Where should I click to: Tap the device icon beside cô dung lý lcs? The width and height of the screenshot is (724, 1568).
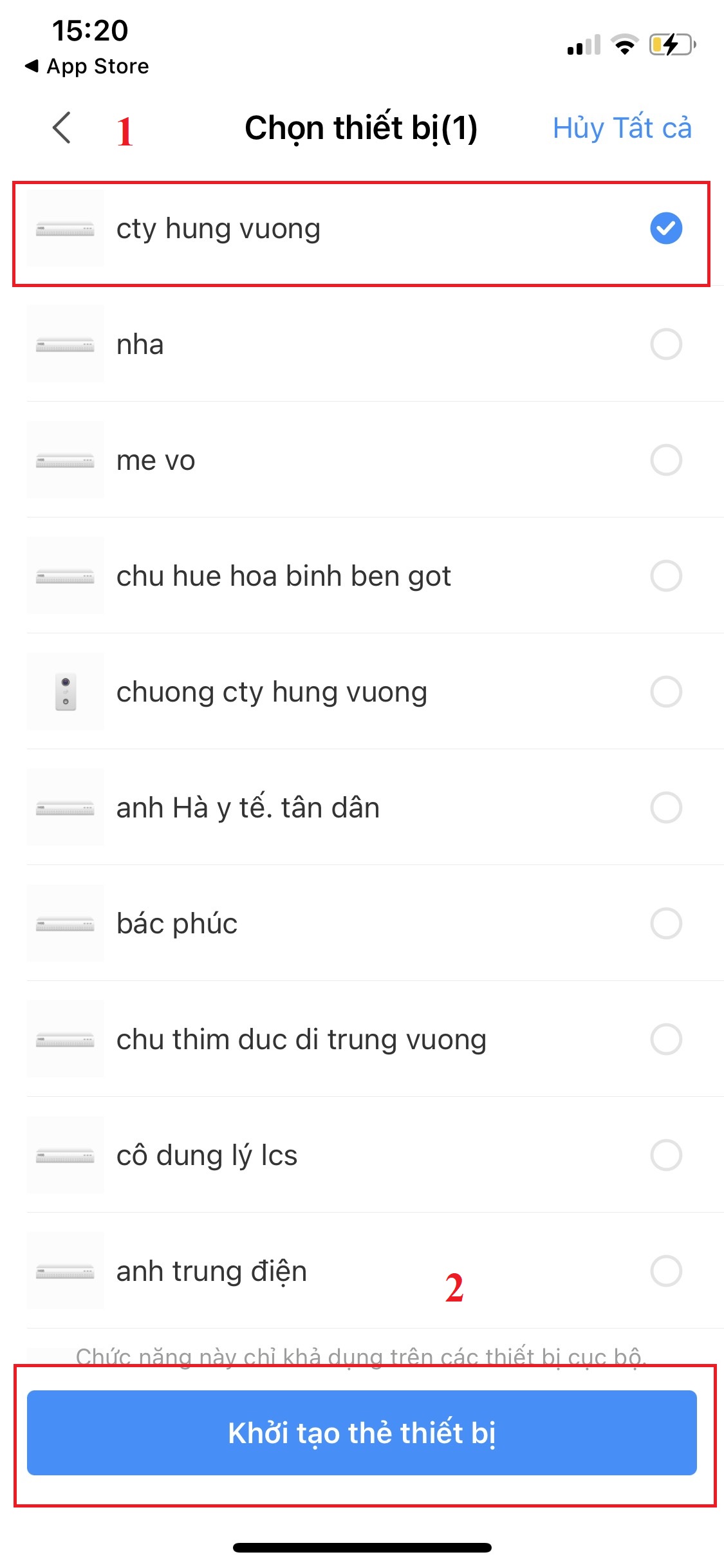coord(65,1155)
